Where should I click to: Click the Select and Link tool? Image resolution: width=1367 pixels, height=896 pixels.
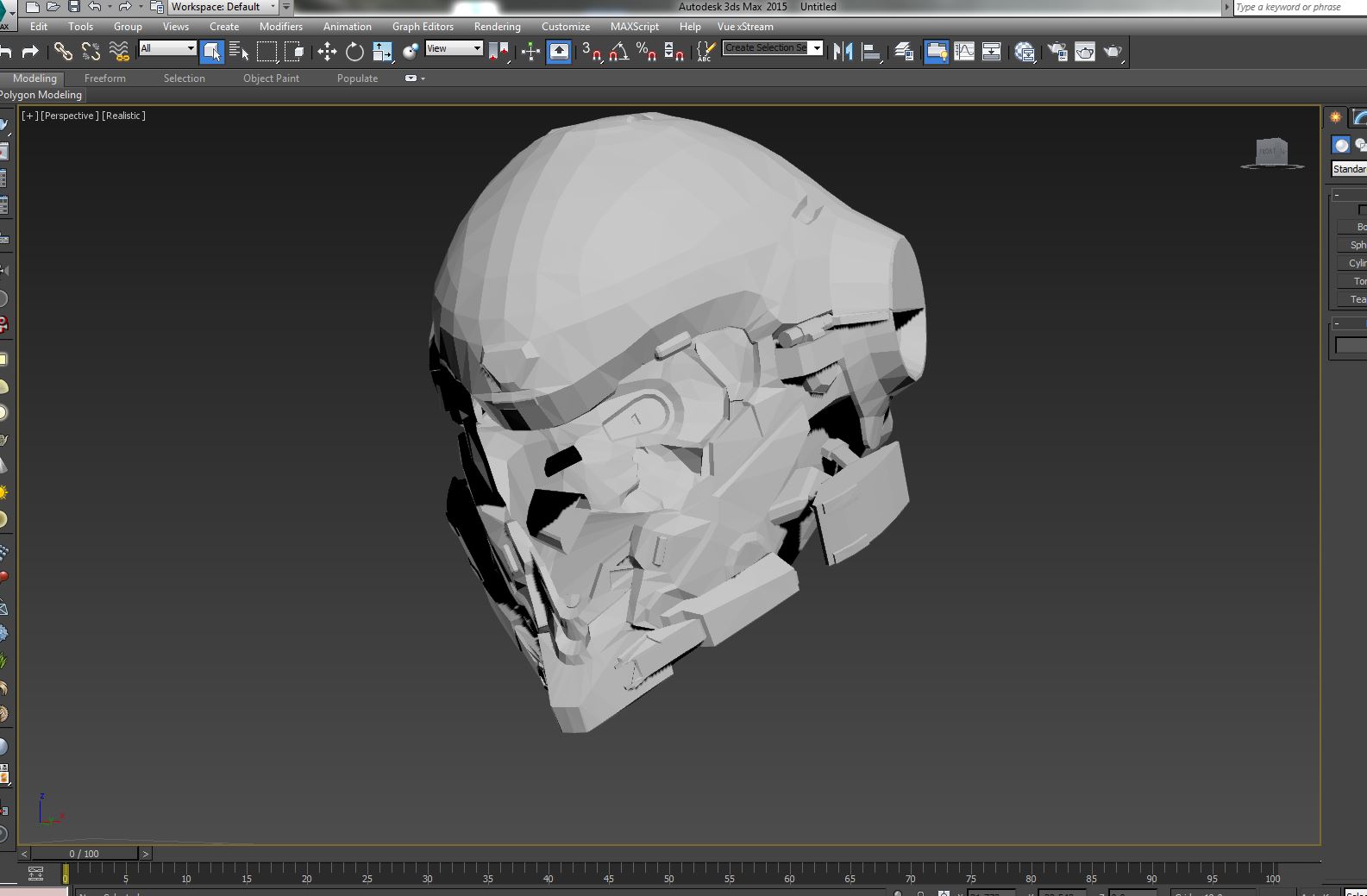point(63,52)
